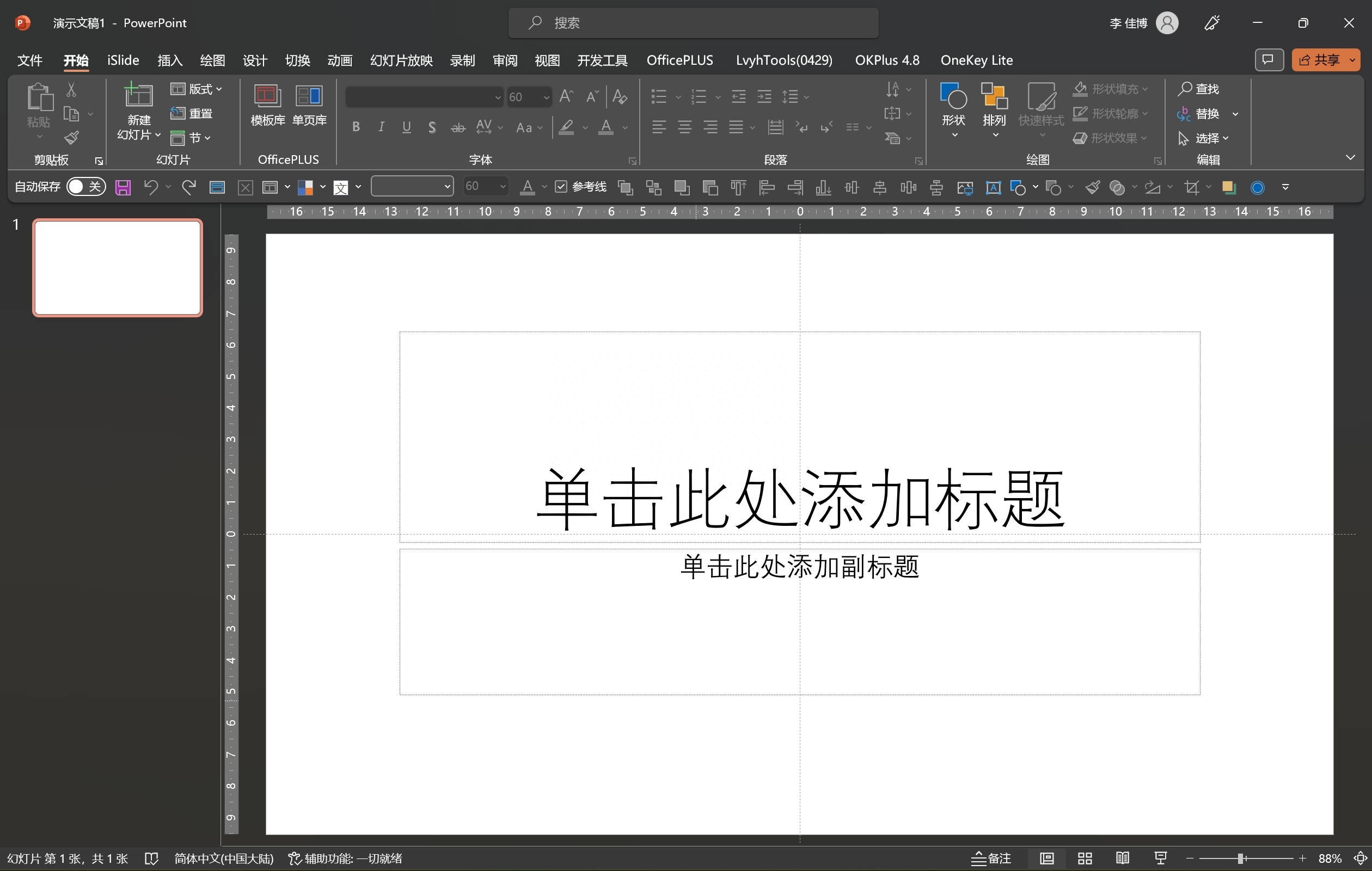Start slideshow from status bar icon

[1161, 858]
